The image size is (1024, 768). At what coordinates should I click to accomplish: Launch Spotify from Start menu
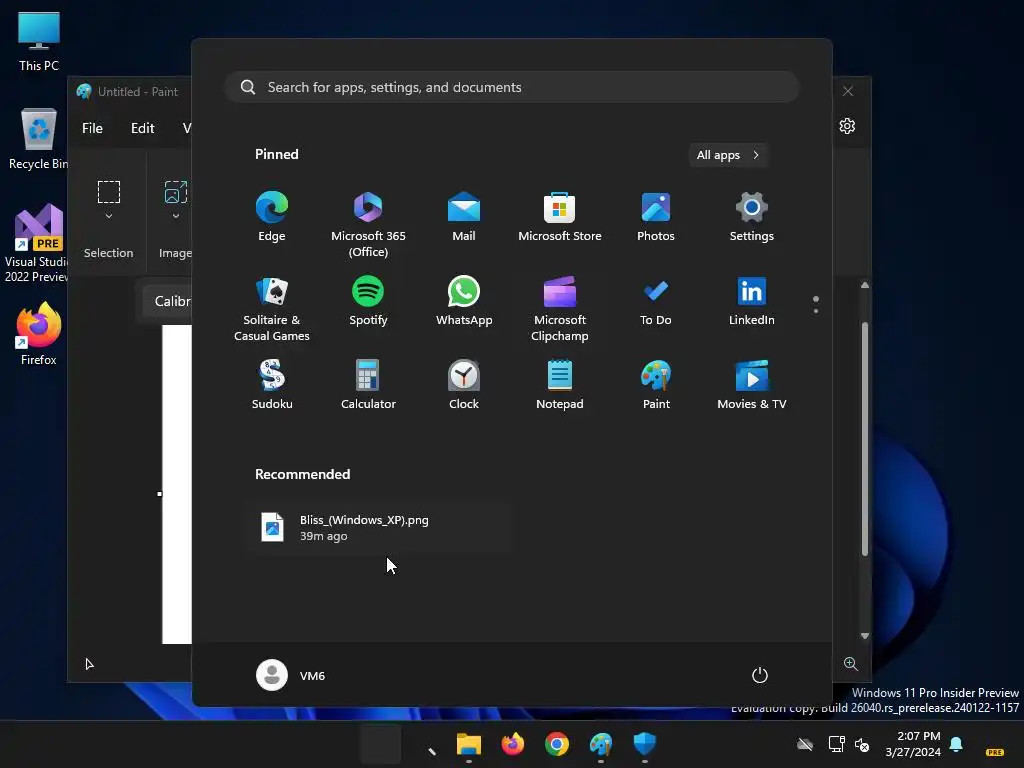[x=368, y=302]
